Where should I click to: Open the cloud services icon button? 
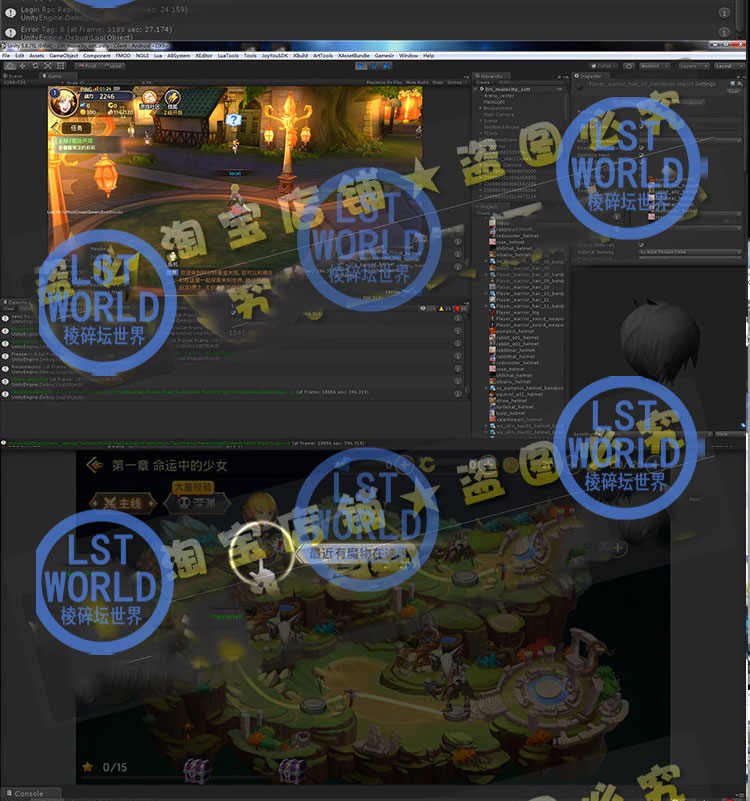click(629, 66)
